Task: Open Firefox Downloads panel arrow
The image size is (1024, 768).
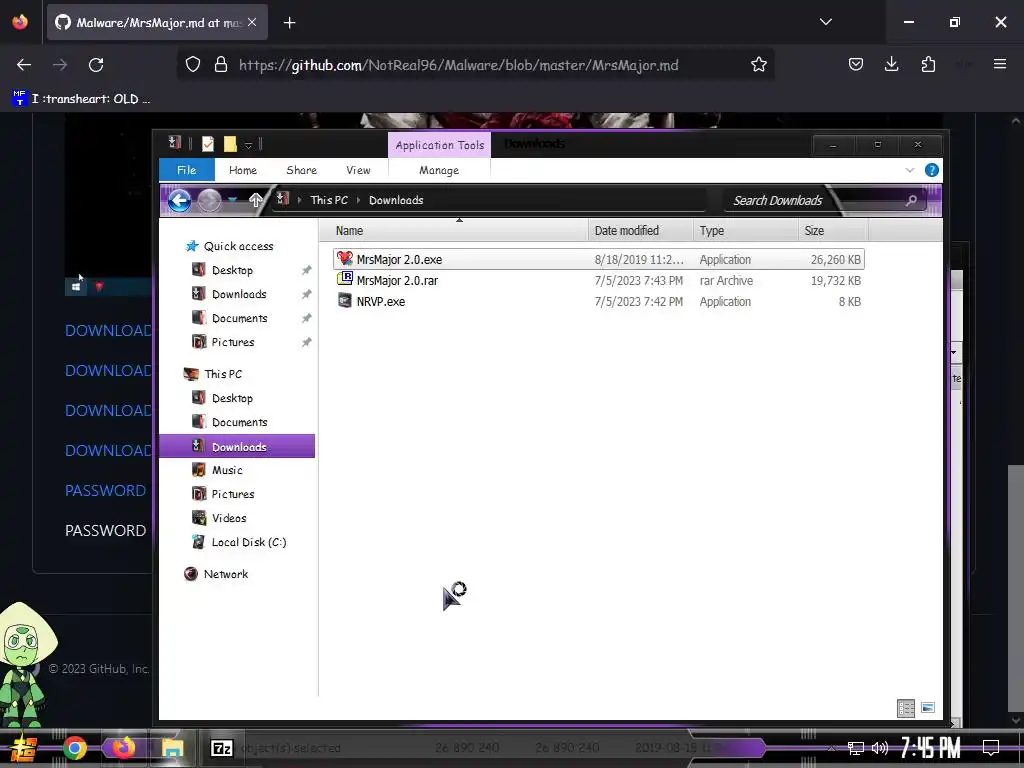Action: click(x=891, y=64)
